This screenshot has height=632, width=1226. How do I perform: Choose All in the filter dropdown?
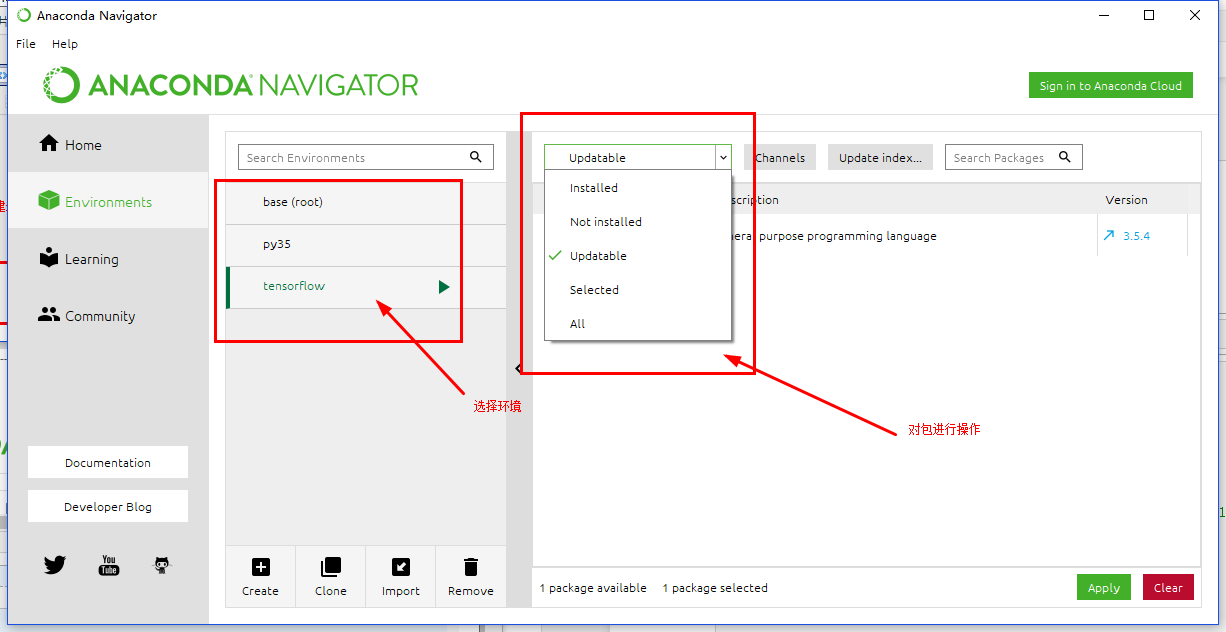coord(638,324)
